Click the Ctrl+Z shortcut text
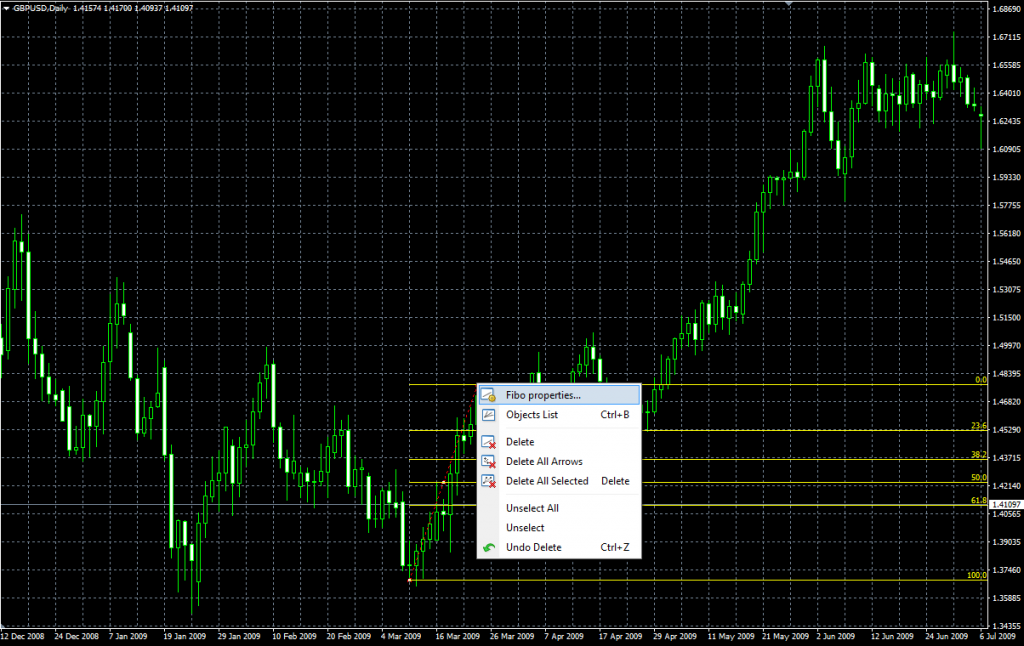This screenshot has width=1024, height=646. pos(615,547)
